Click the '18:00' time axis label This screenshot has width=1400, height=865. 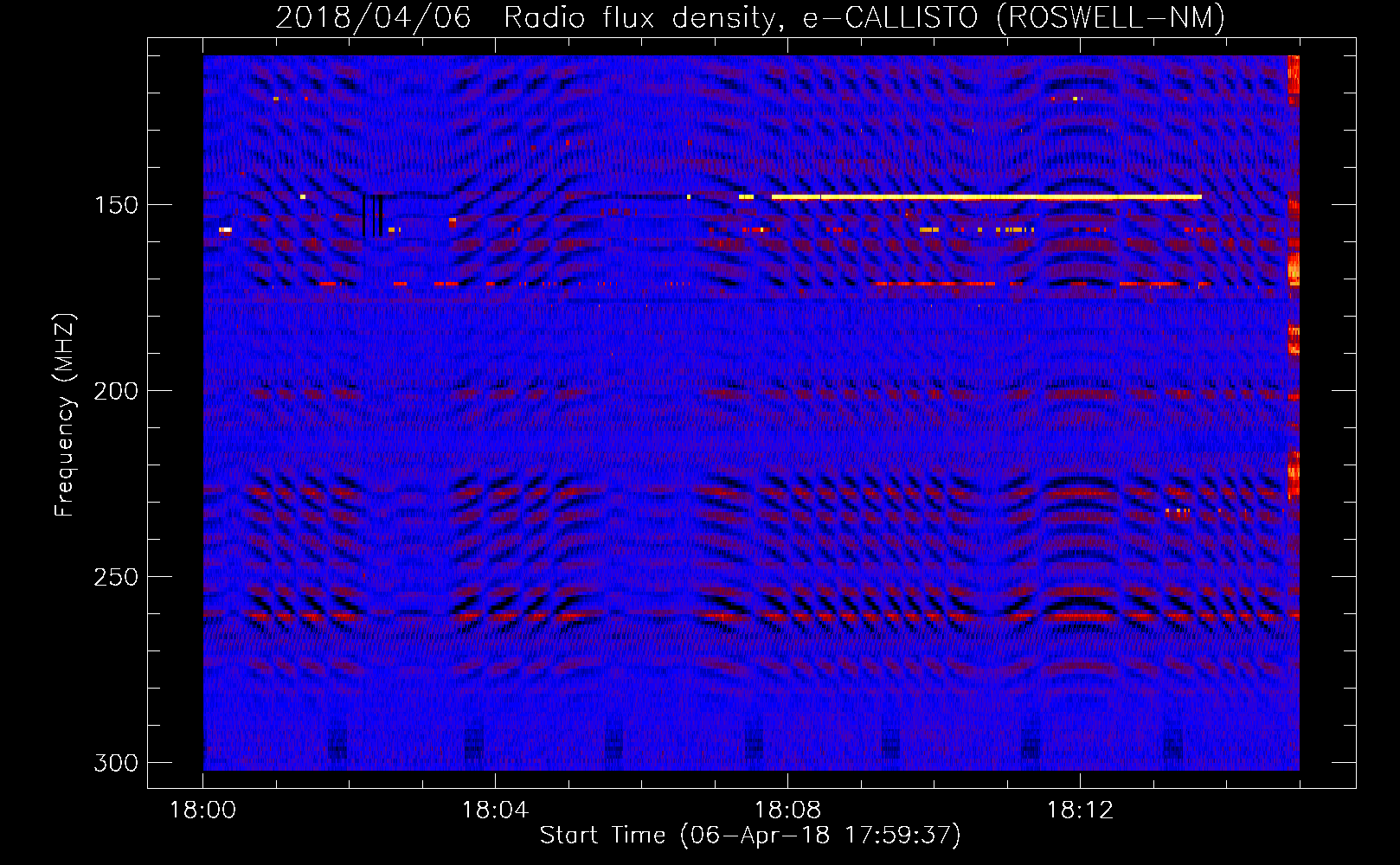[203, 810]
